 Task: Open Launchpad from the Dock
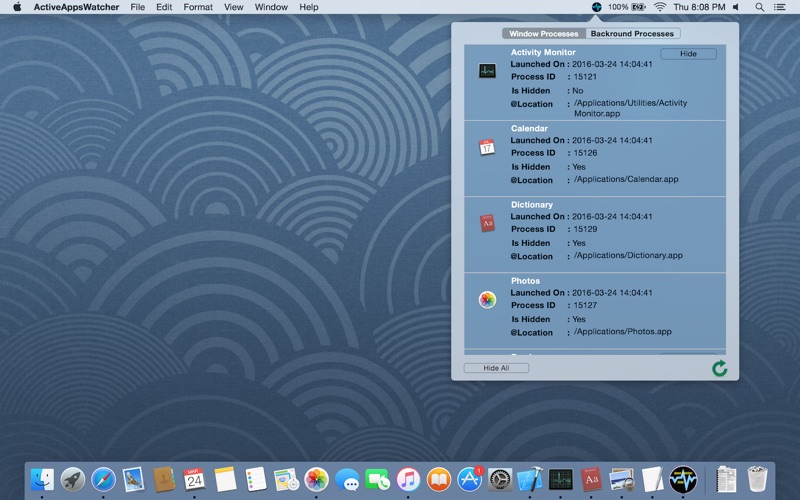coord(72,480)
